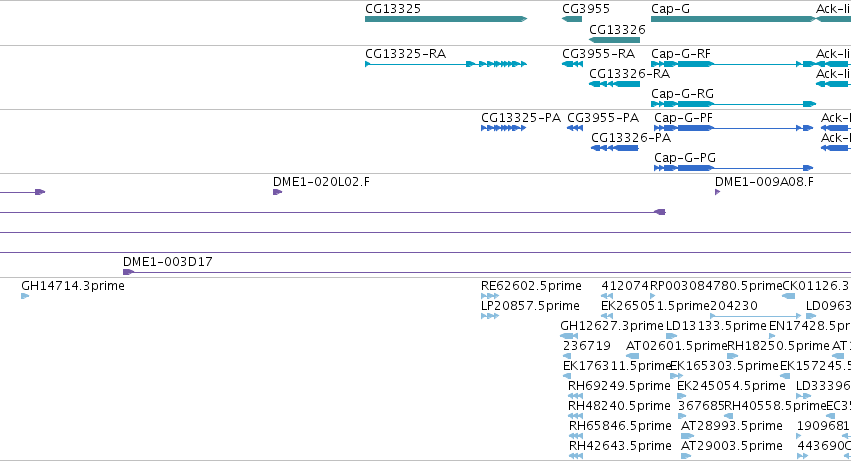Click EST AT28993.5prime
This screenshot has height=461, width=851.
click(688, 436)
